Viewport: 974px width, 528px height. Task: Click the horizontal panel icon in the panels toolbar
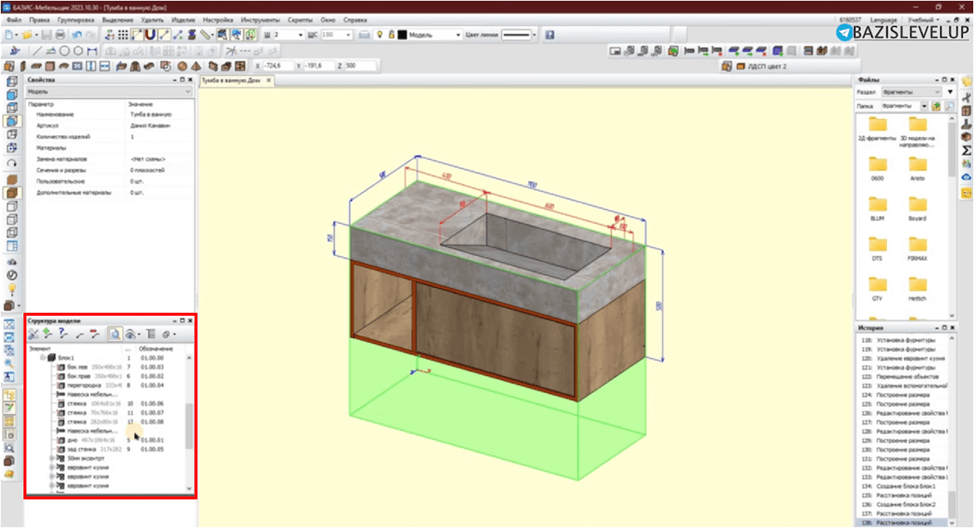(37, 66)
